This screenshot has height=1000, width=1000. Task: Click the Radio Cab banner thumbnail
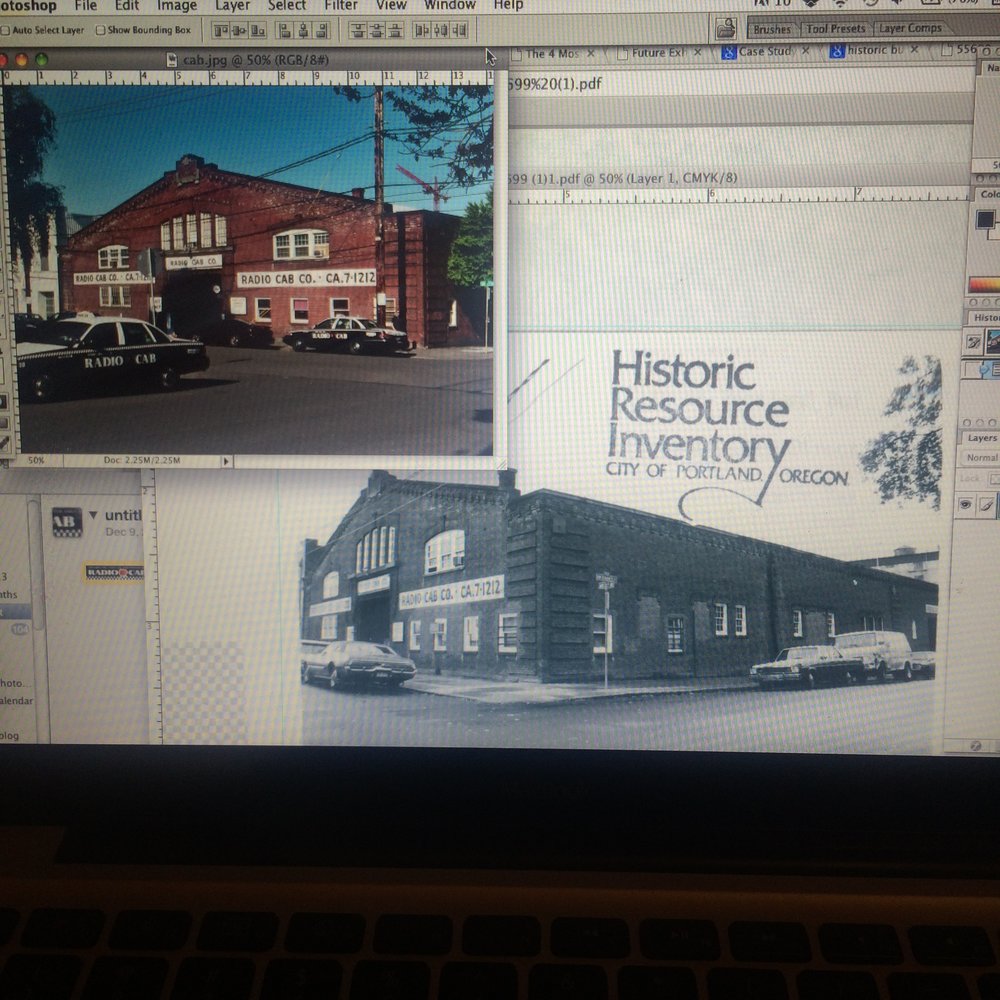click(x=114, y=572)
